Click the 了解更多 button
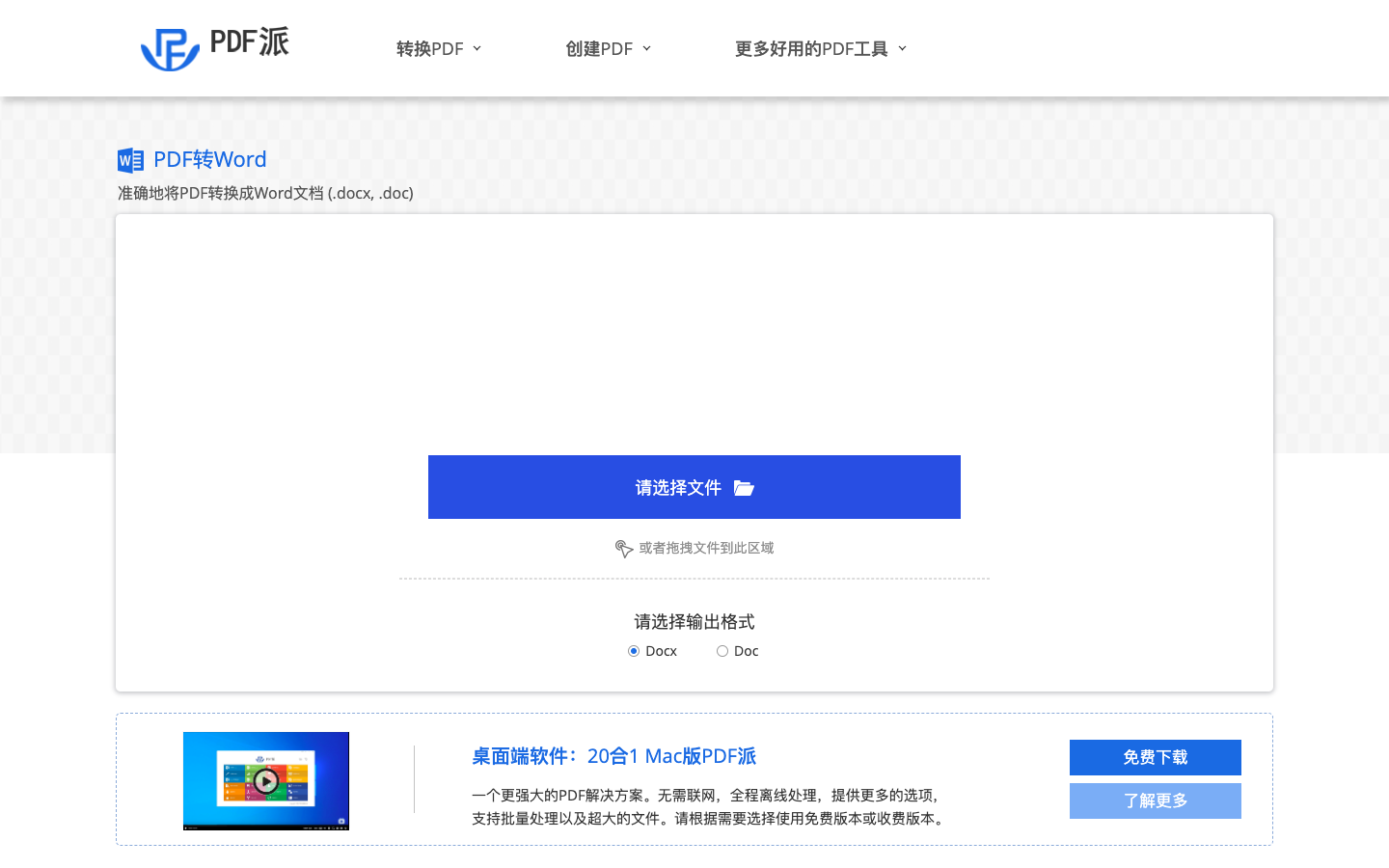 pos(1156,800)
